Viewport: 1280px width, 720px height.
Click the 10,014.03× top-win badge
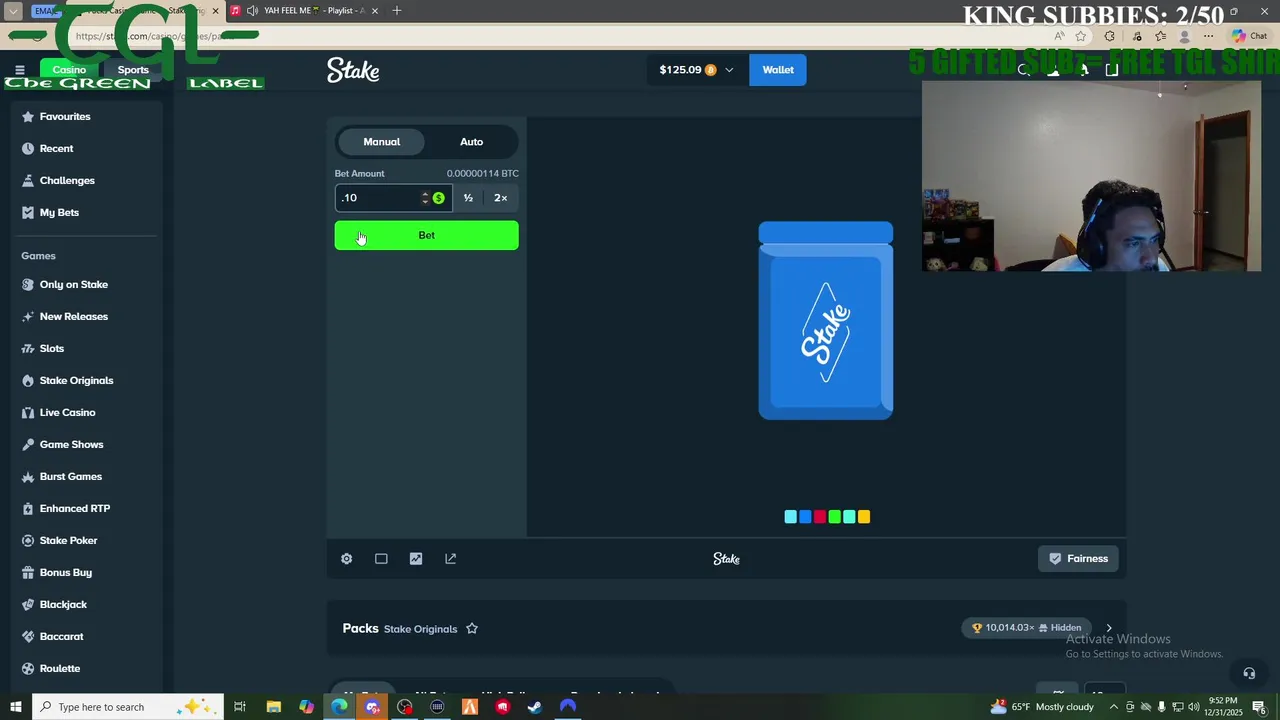(1027, 628)
